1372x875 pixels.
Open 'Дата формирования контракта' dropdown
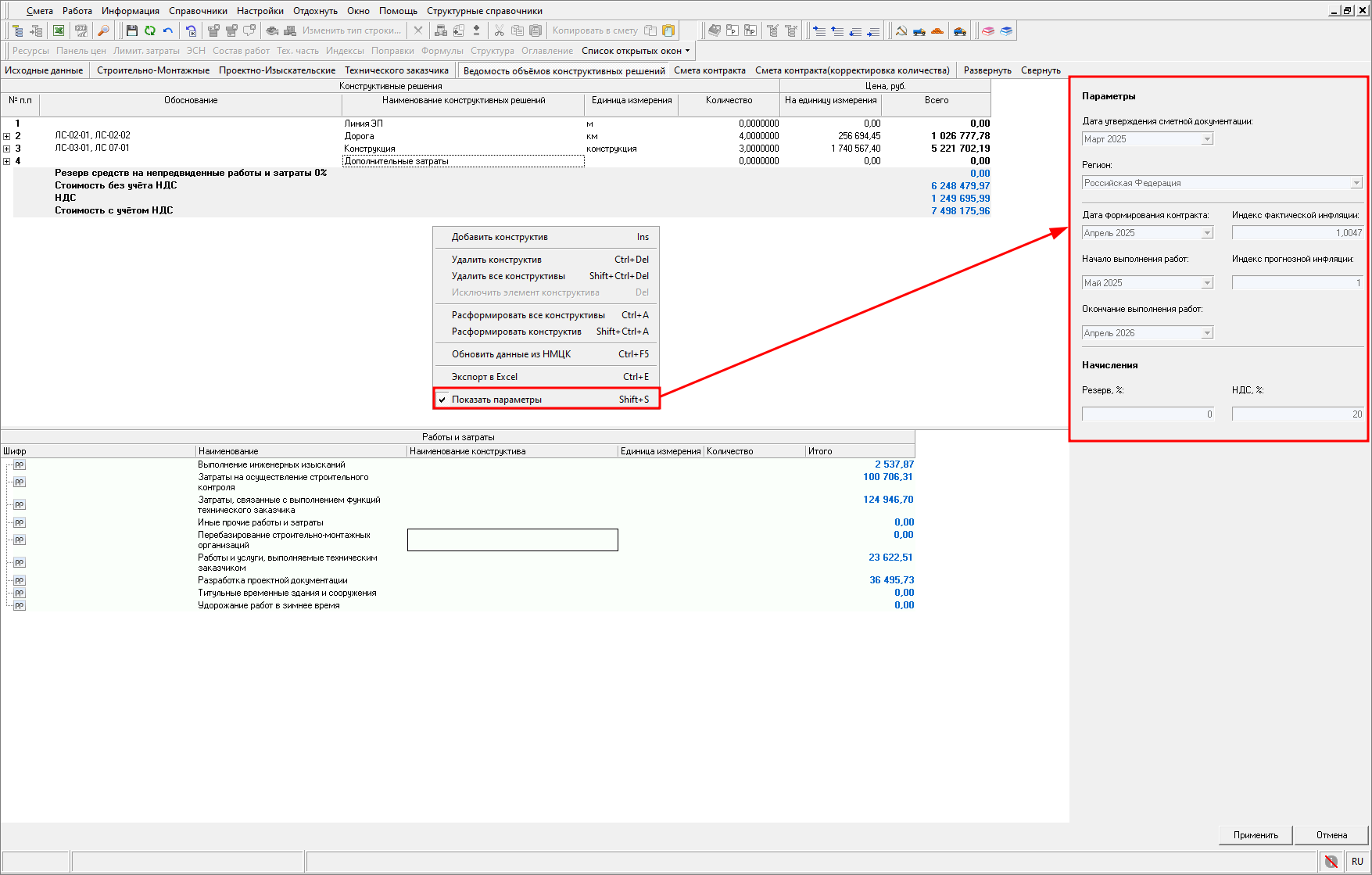click(x=1207, y=233)
